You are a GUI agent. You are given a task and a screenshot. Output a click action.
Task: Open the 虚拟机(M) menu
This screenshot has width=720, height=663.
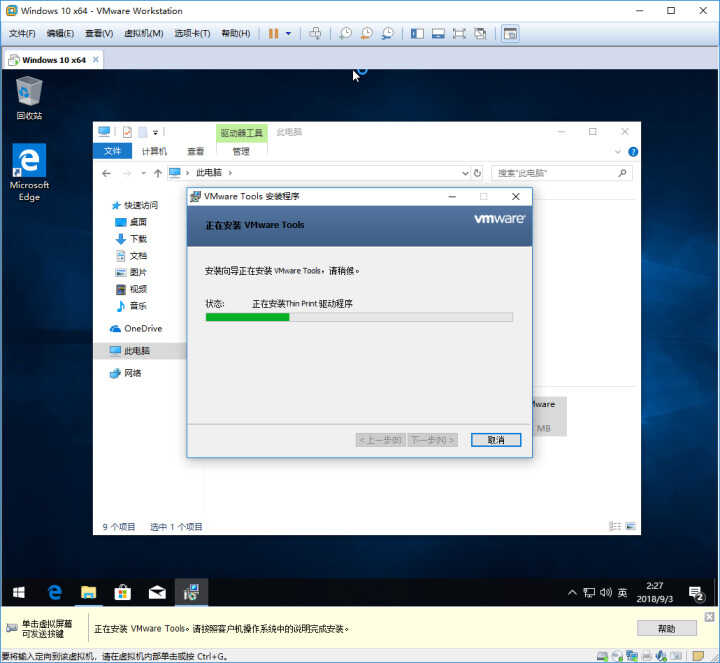pos(144,34)
